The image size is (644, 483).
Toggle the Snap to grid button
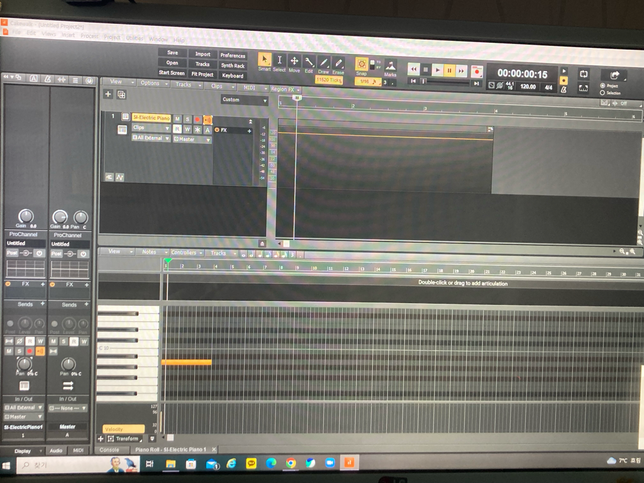tap(362, 63)
